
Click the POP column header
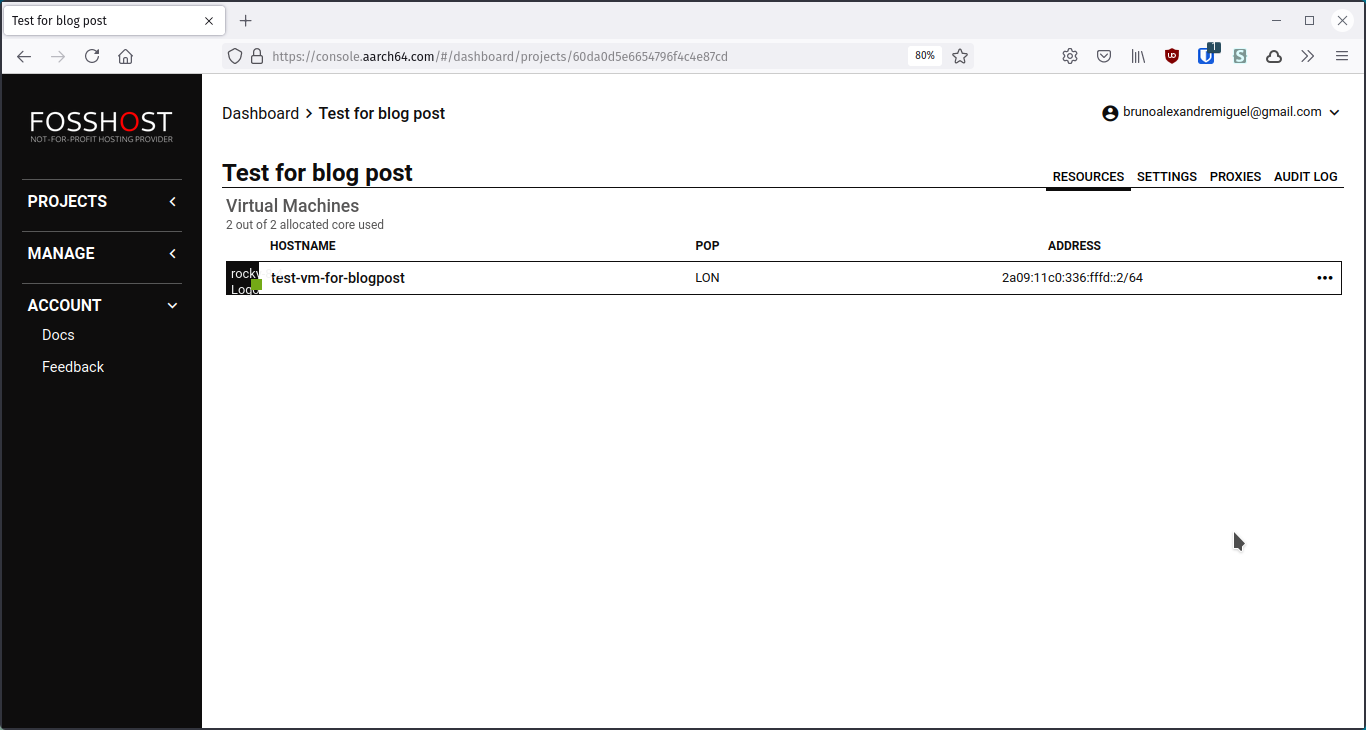[x=707, y=246]
